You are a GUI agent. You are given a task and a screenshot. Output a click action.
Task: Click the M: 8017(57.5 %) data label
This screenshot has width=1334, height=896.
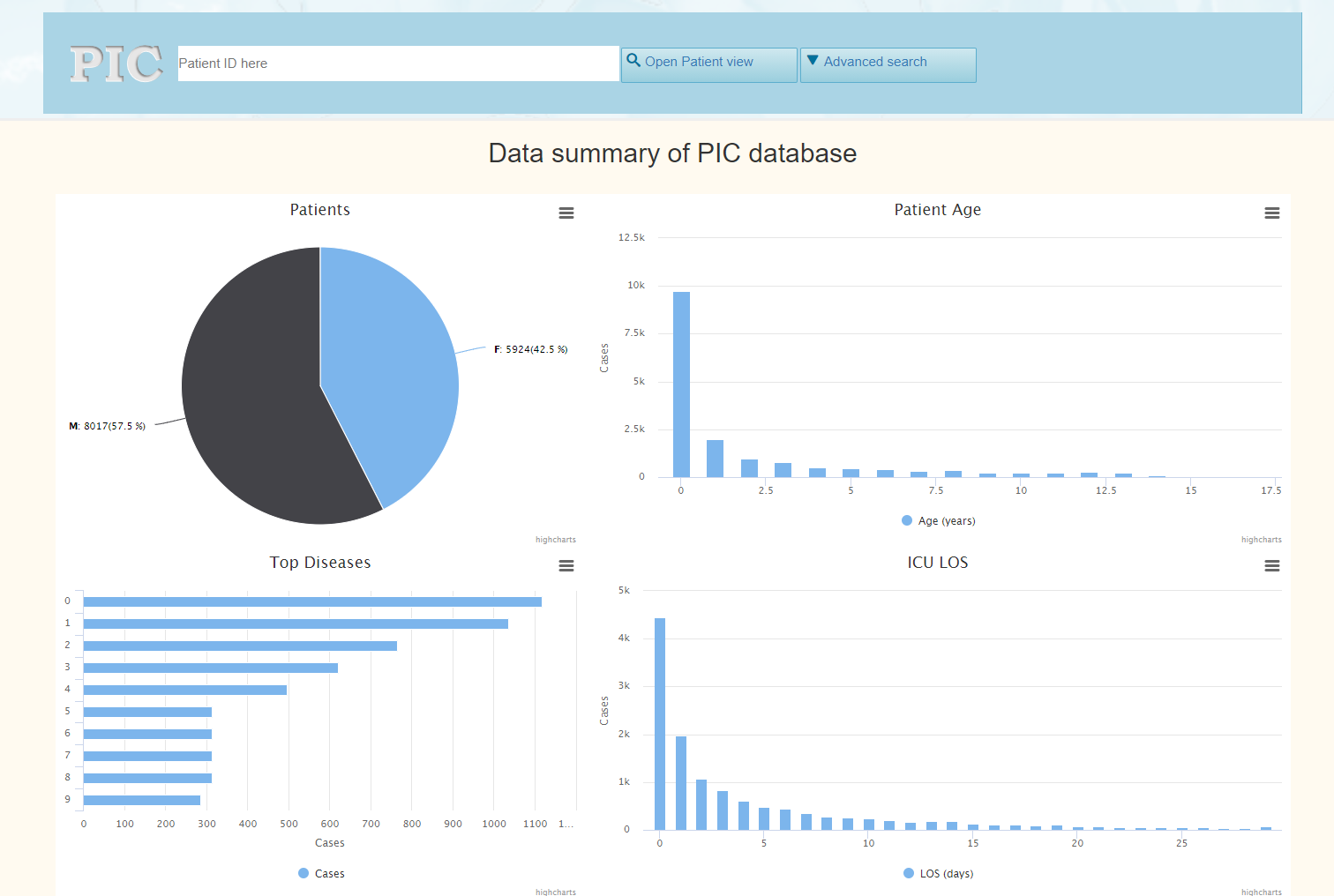pyautogui.click(x=107, y=426)
